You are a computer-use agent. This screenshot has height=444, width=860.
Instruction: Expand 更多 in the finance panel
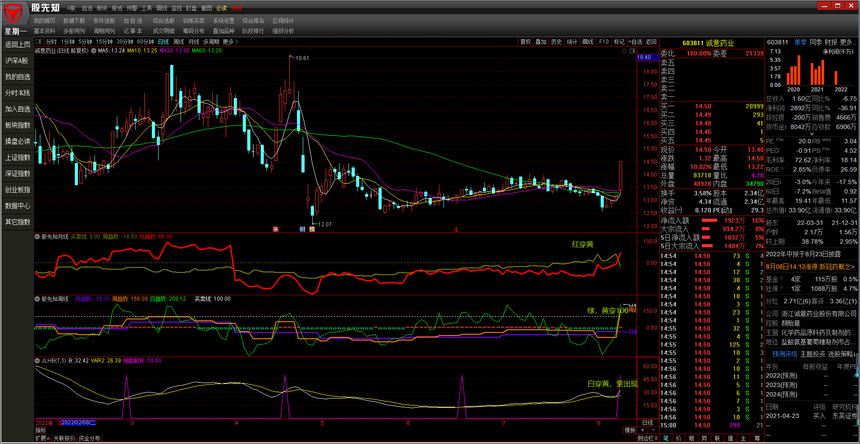tap(847, 42)
